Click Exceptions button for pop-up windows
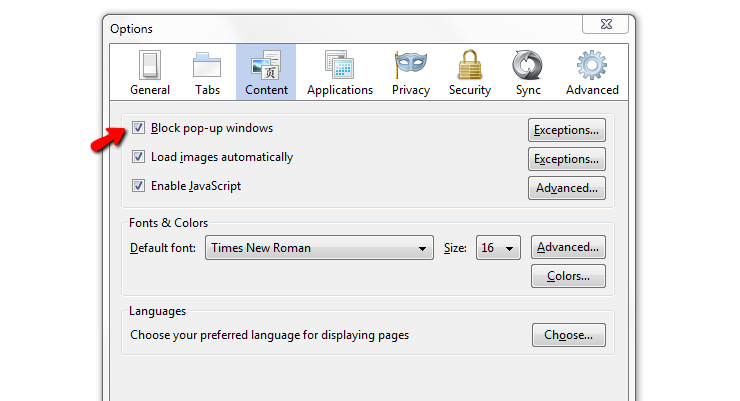This screenshot has width=740, height=401. pos(567,130)
